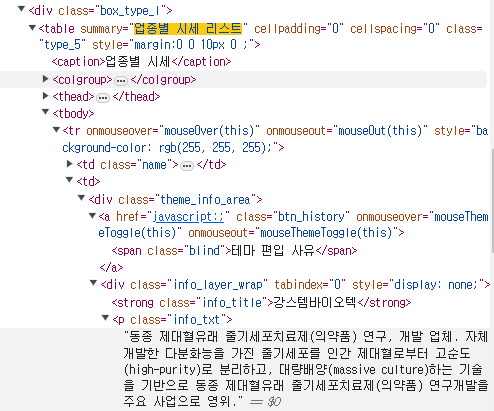494x411 pixels.
Task: Open the javascript:; href link
Action: point(188,217)
